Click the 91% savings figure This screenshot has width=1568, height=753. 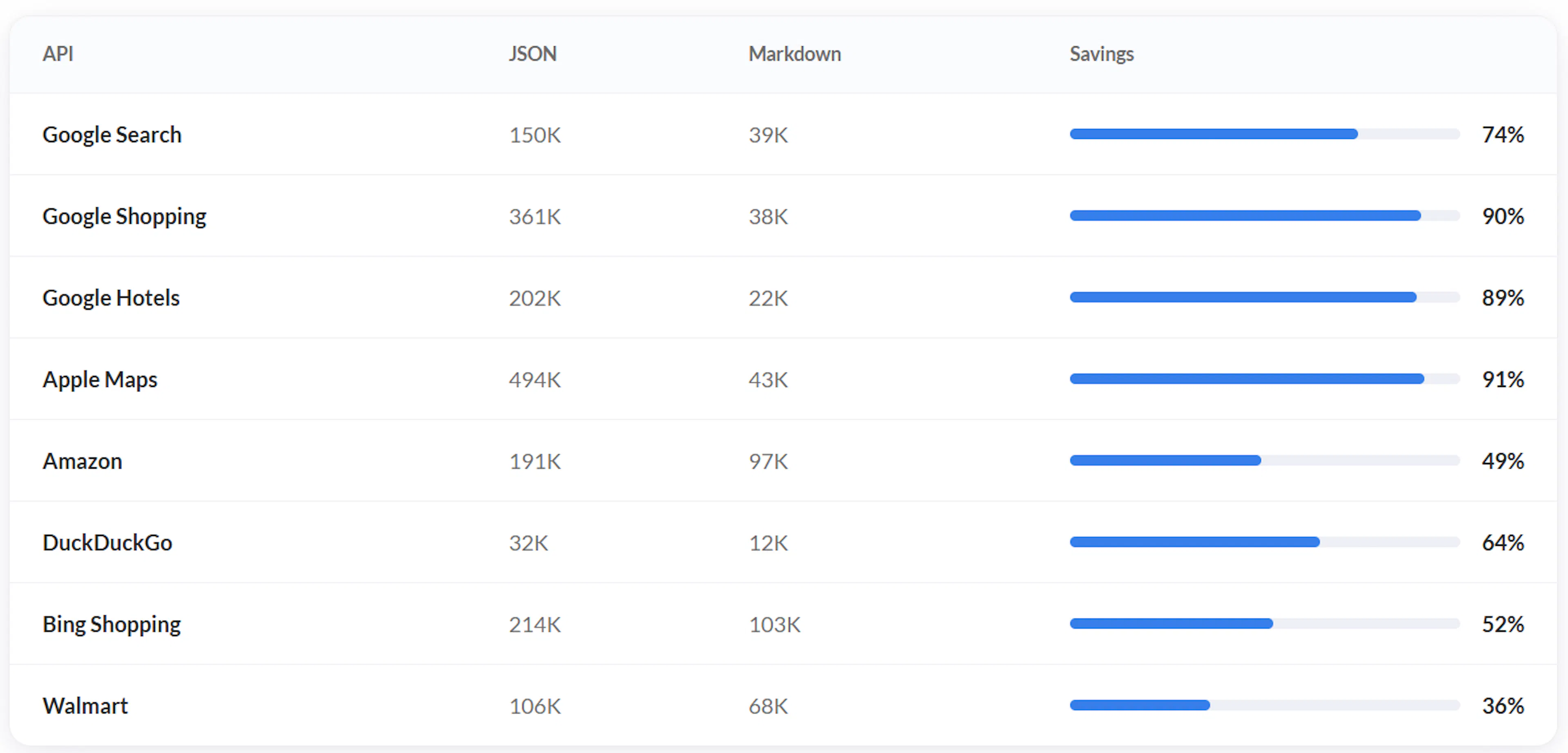[1503, 380]
